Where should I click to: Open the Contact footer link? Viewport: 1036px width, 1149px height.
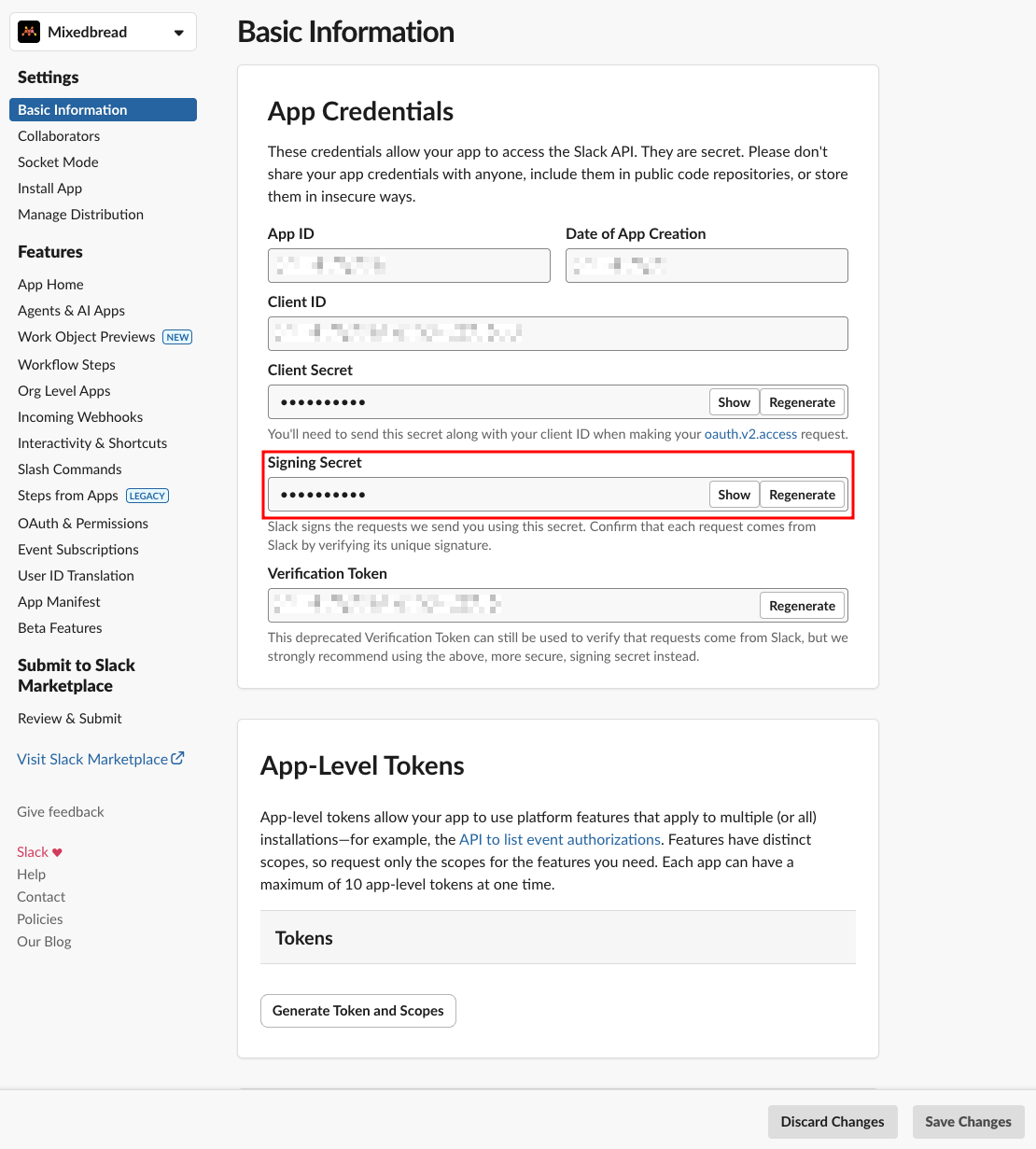pyautogui.click(x=41, y=897)
